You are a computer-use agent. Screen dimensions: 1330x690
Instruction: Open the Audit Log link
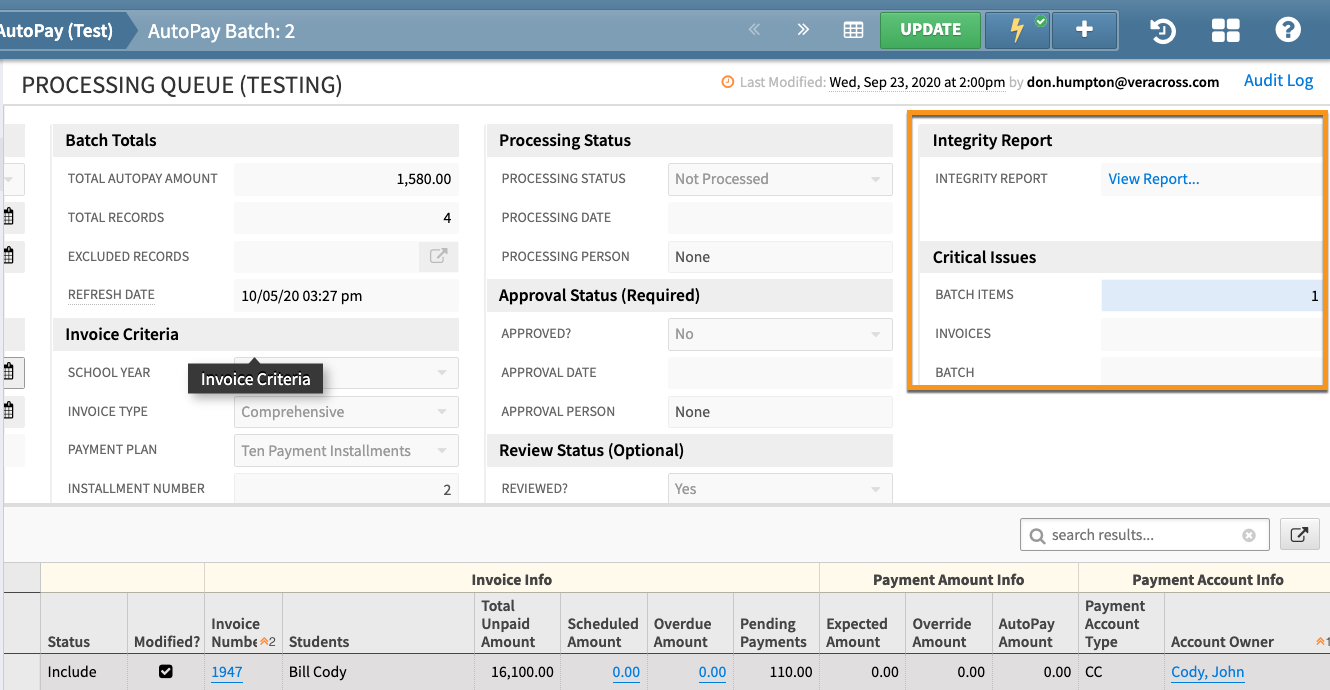1278,81
